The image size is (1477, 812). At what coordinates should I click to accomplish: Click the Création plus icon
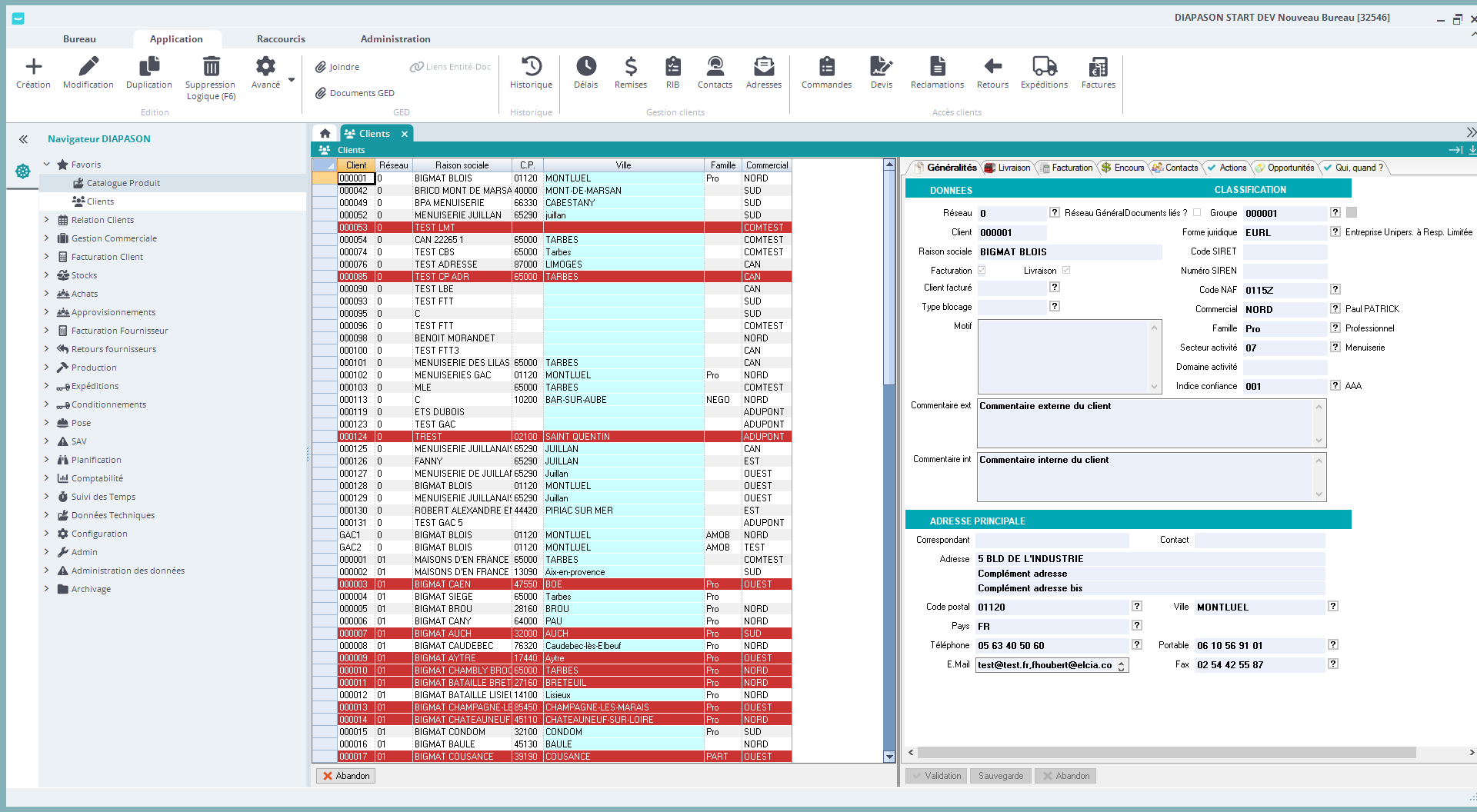coord(33,67)
